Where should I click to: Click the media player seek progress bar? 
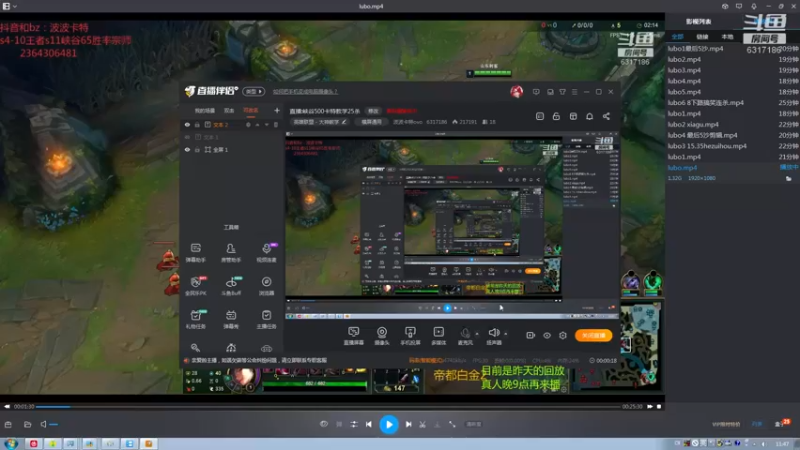[x=329, y=407]
